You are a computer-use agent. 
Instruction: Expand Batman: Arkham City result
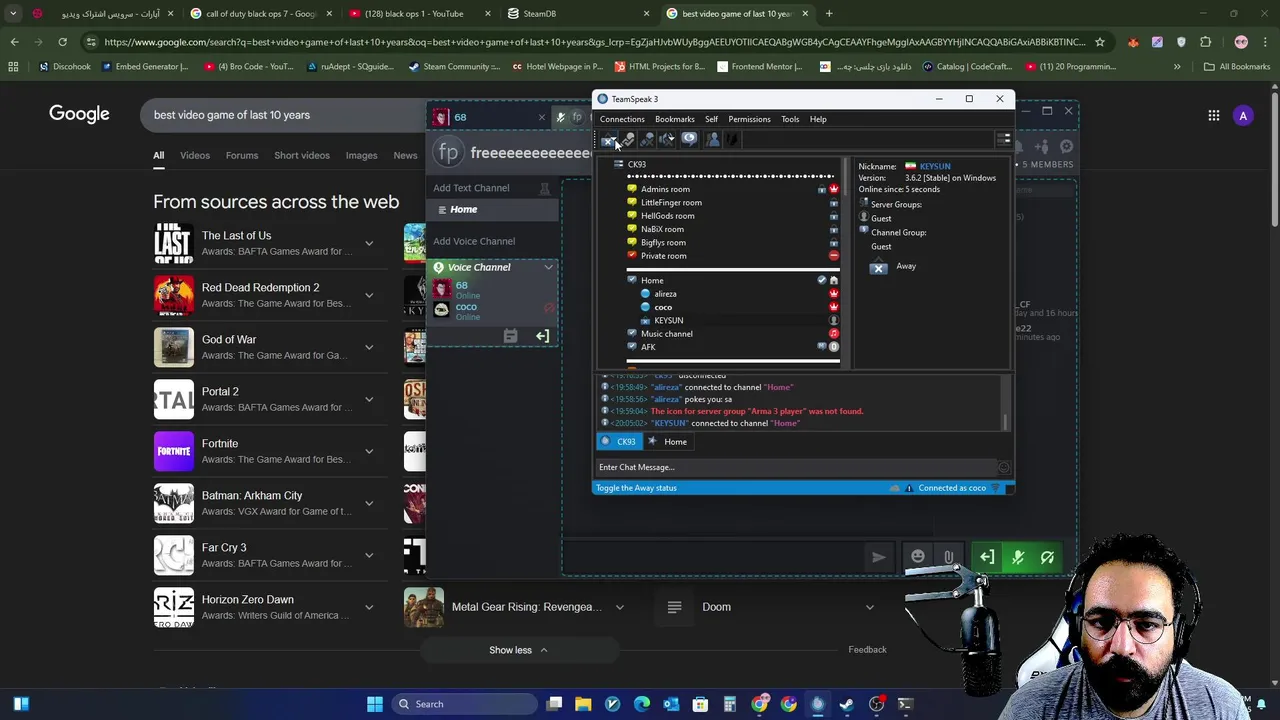(x=369, y=503)
